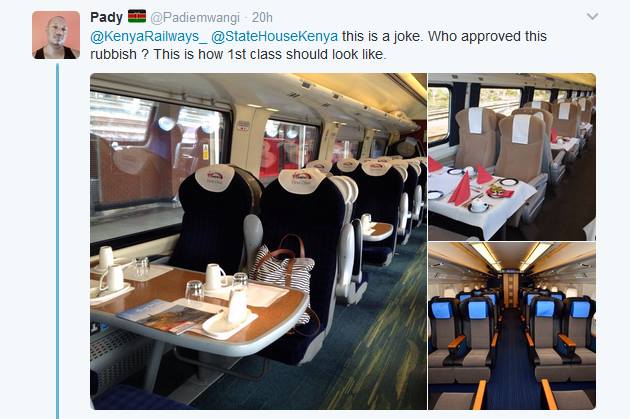Open the photo of seats with blue headrests
Screen dimensions: 630x419
(x=512, y=326)
